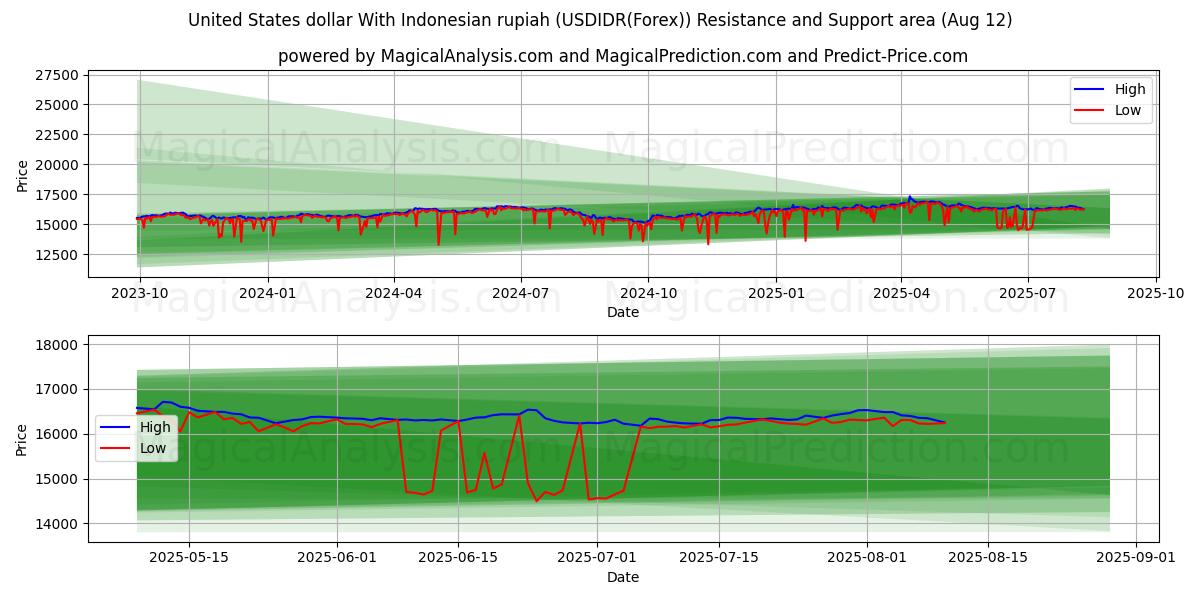
Task: Click the 'Date' axis label under top chart
Action: (x=623, y=313)
